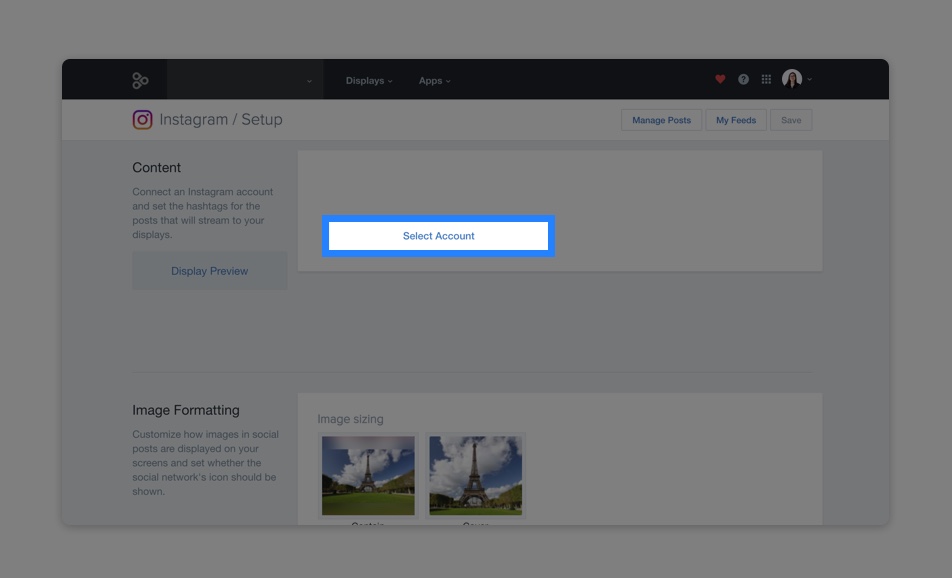Open the Display Preview

pyautogui.click(x=209, y=271)
